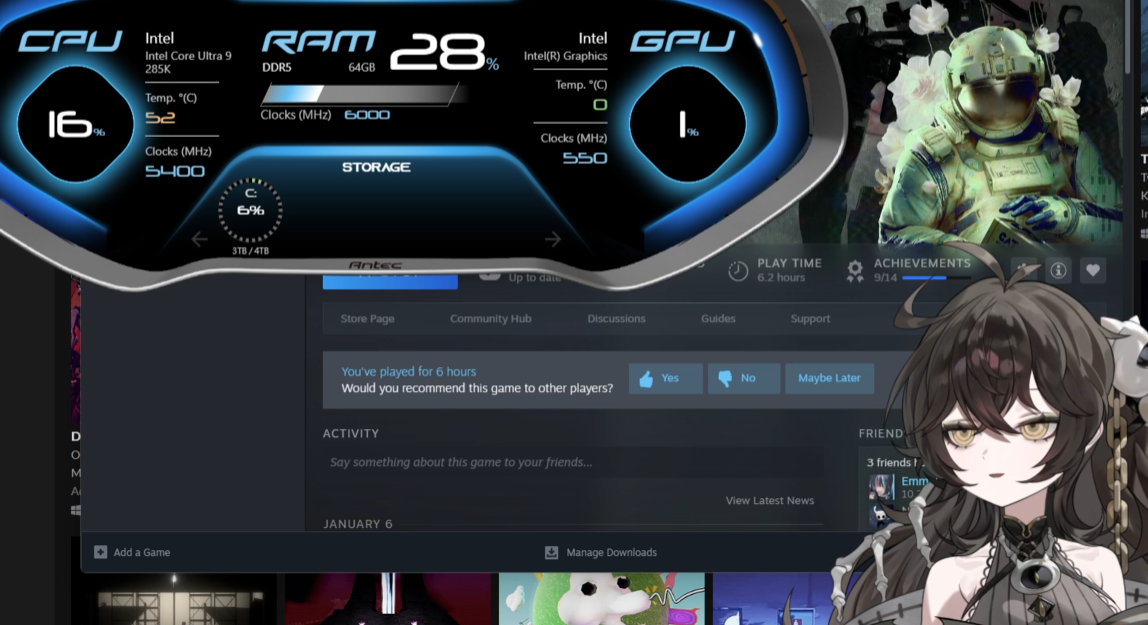Open the Guides tab
The image size is (1148, 625).
tap(718, 318)
